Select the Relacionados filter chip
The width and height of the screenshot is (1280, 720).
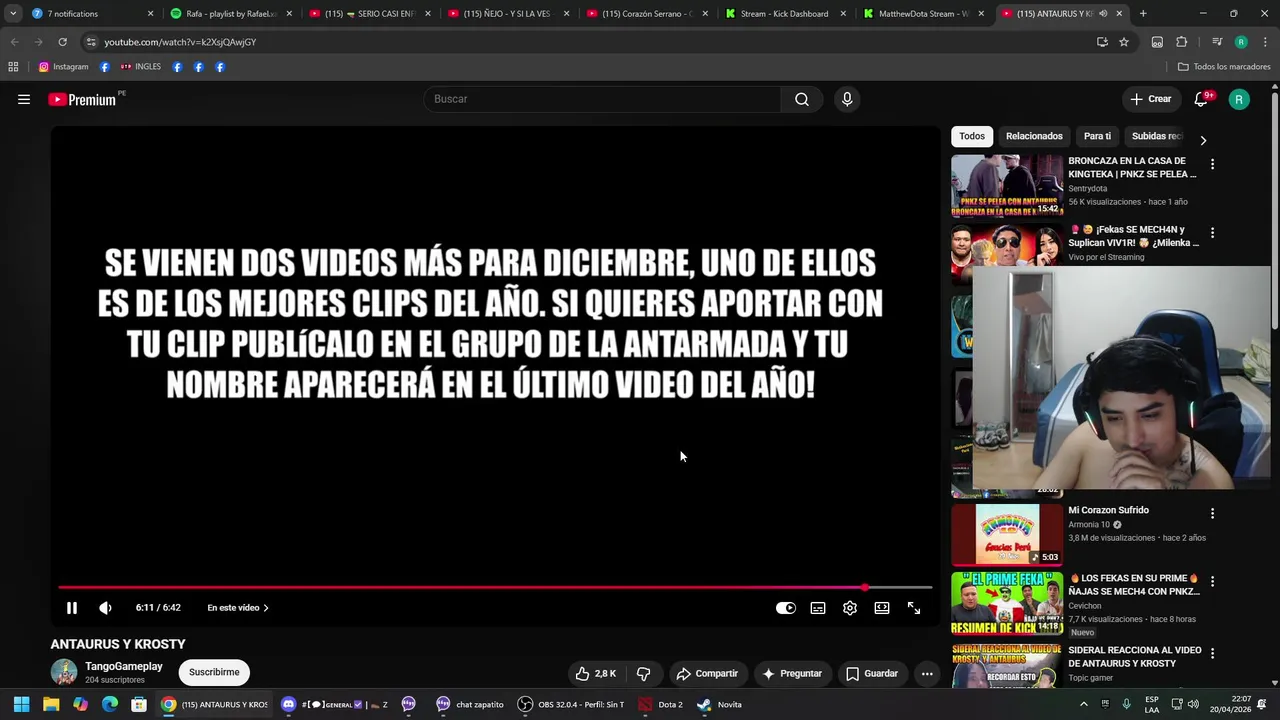tap(1034, 136)
